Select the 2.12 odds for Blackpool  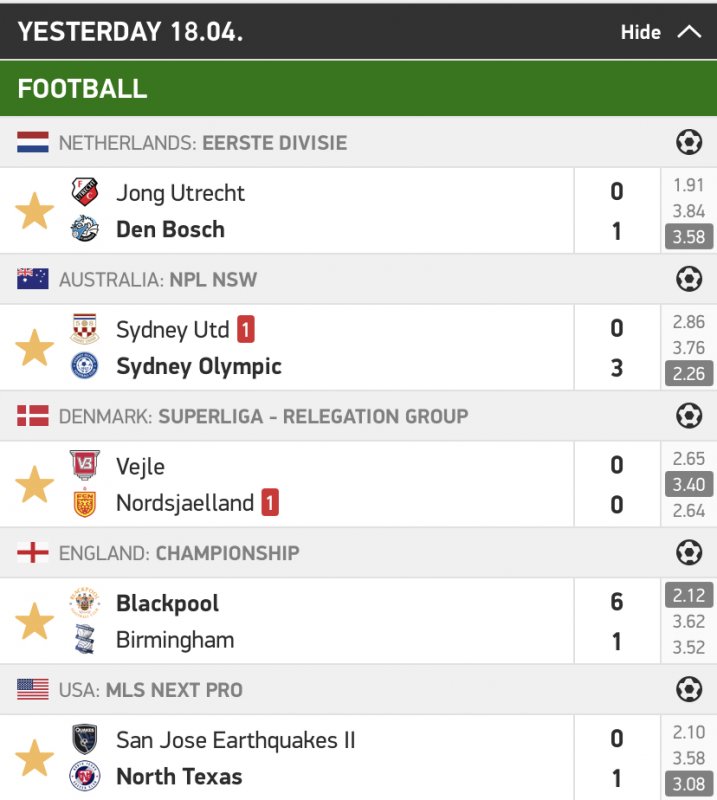pyautogui.click(x=689, y=596)
